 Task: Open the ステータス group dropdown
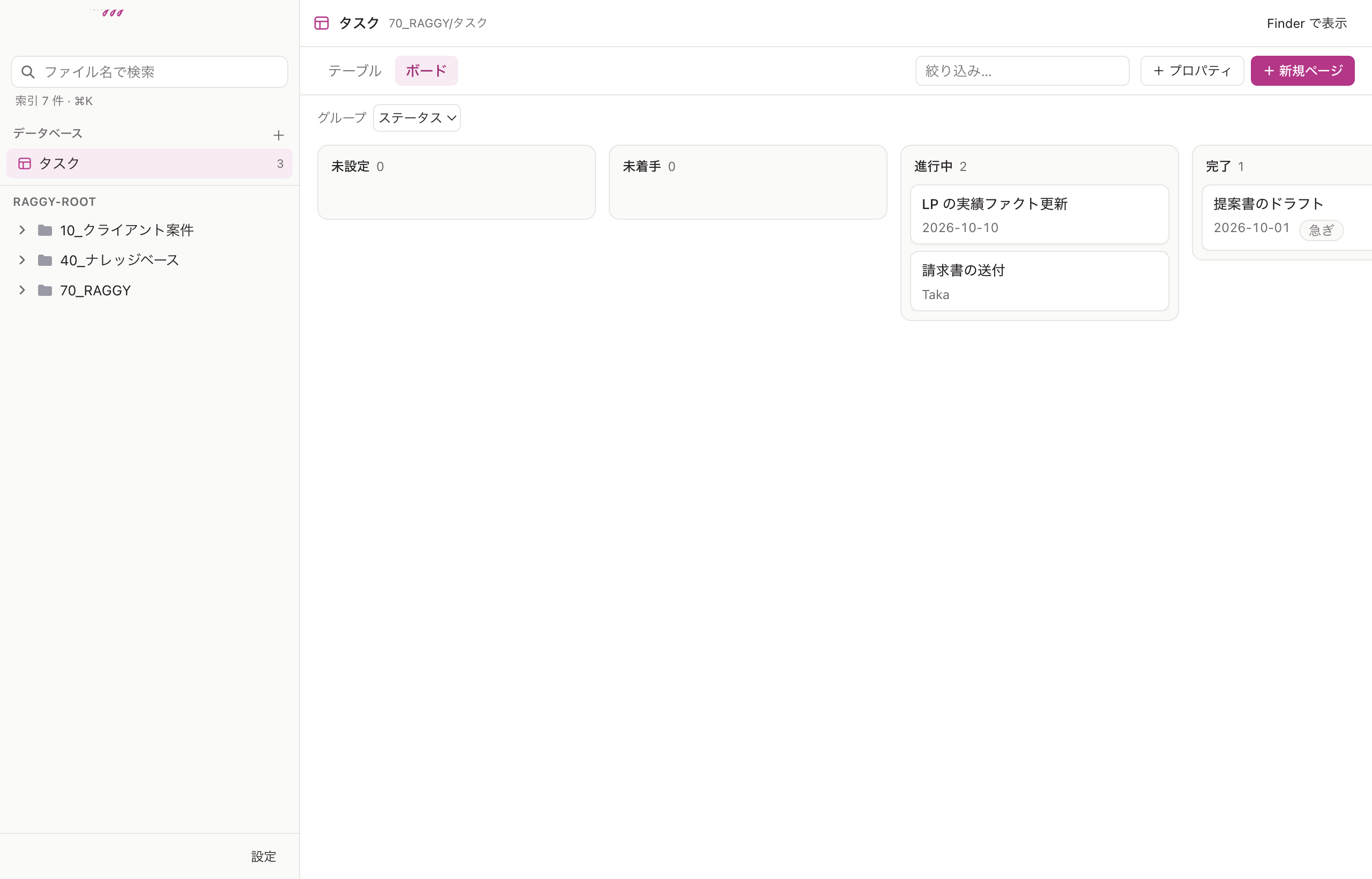(x=416, y=117)
